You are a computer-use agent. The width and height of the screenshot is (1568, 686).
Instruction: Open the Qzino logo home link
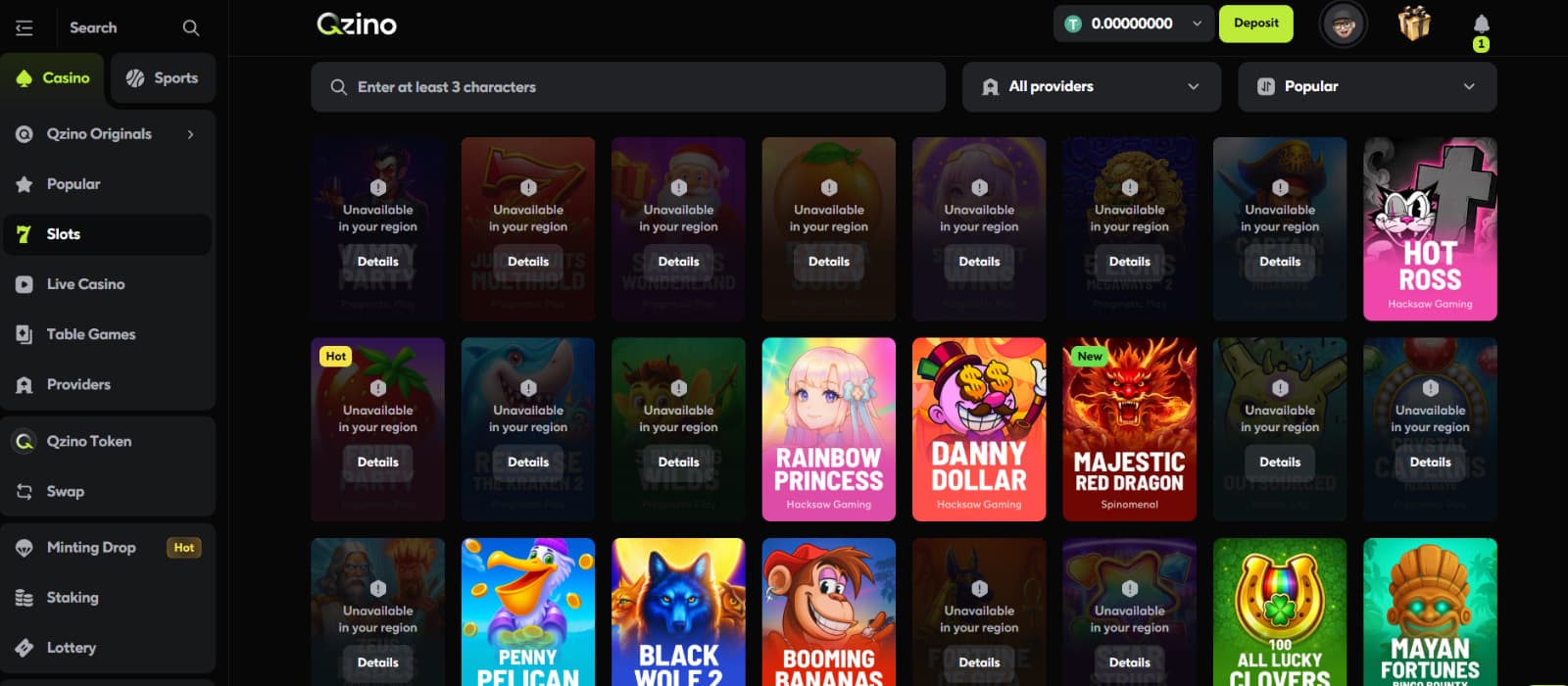[357, 24]
